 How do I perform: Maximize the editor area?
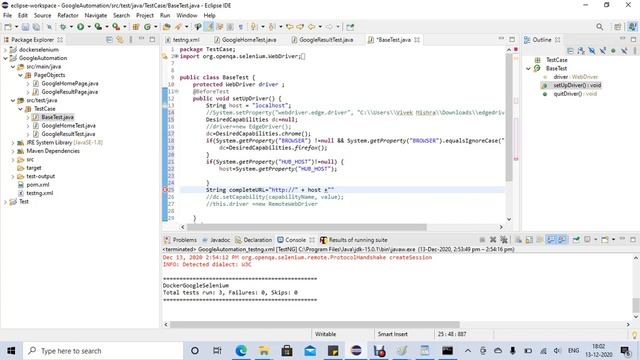coord(512,40)
